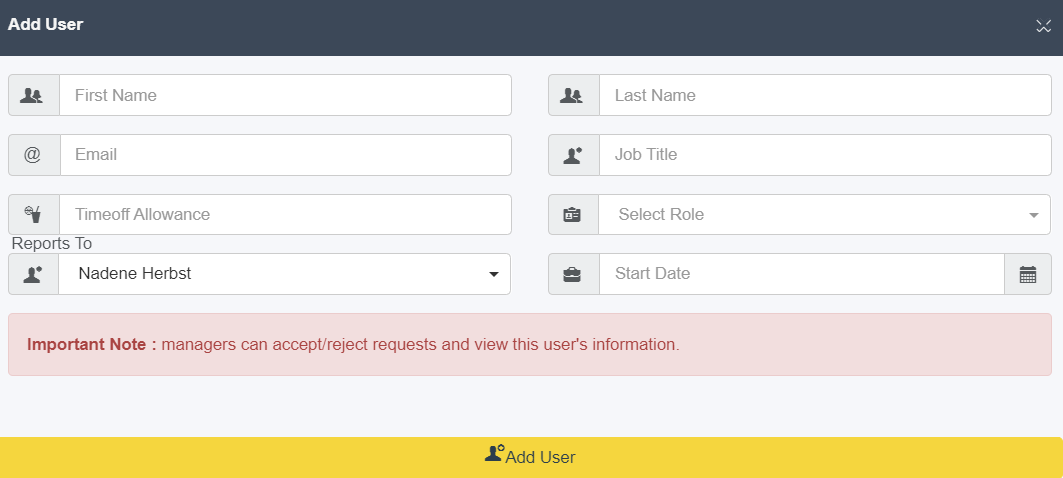
Task: Click the people icon beside First Name
Action: (x=31, y=96)
